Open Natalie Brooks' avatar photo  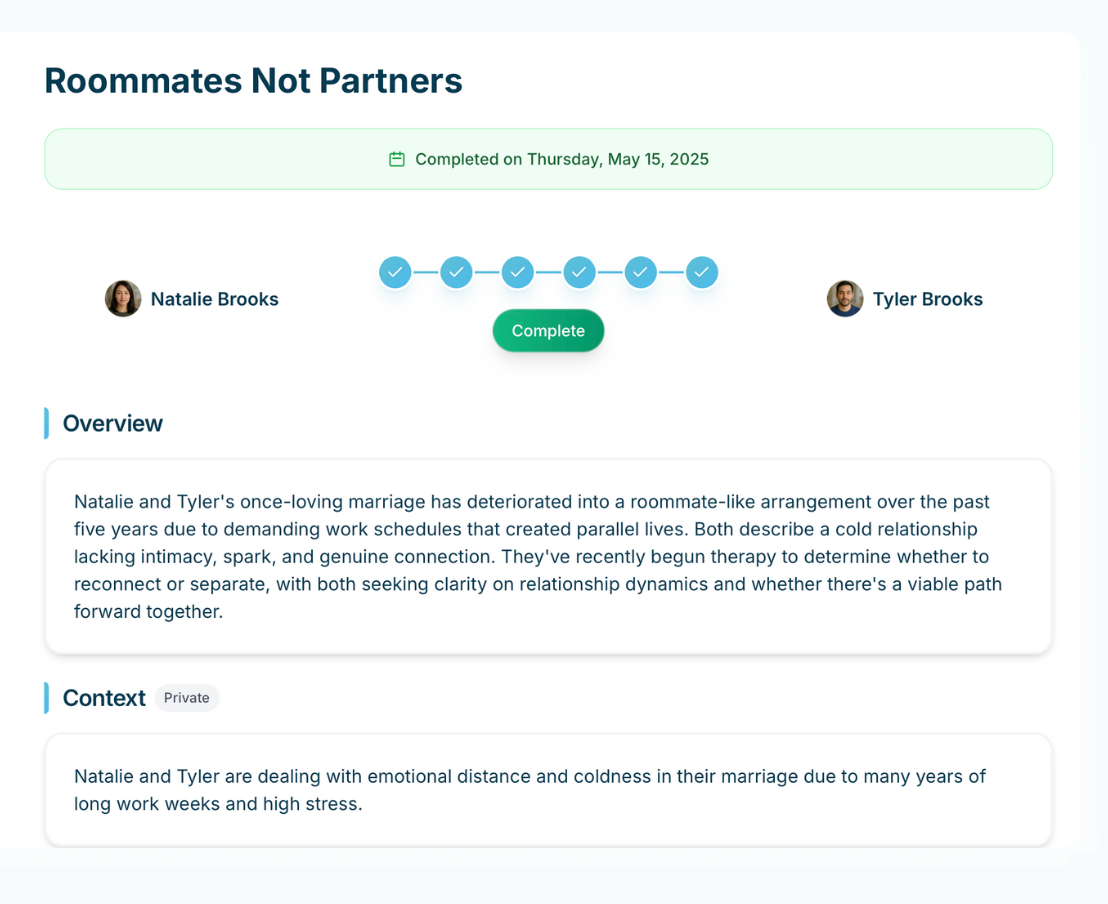pyautogui.click(x=123, y=298)
